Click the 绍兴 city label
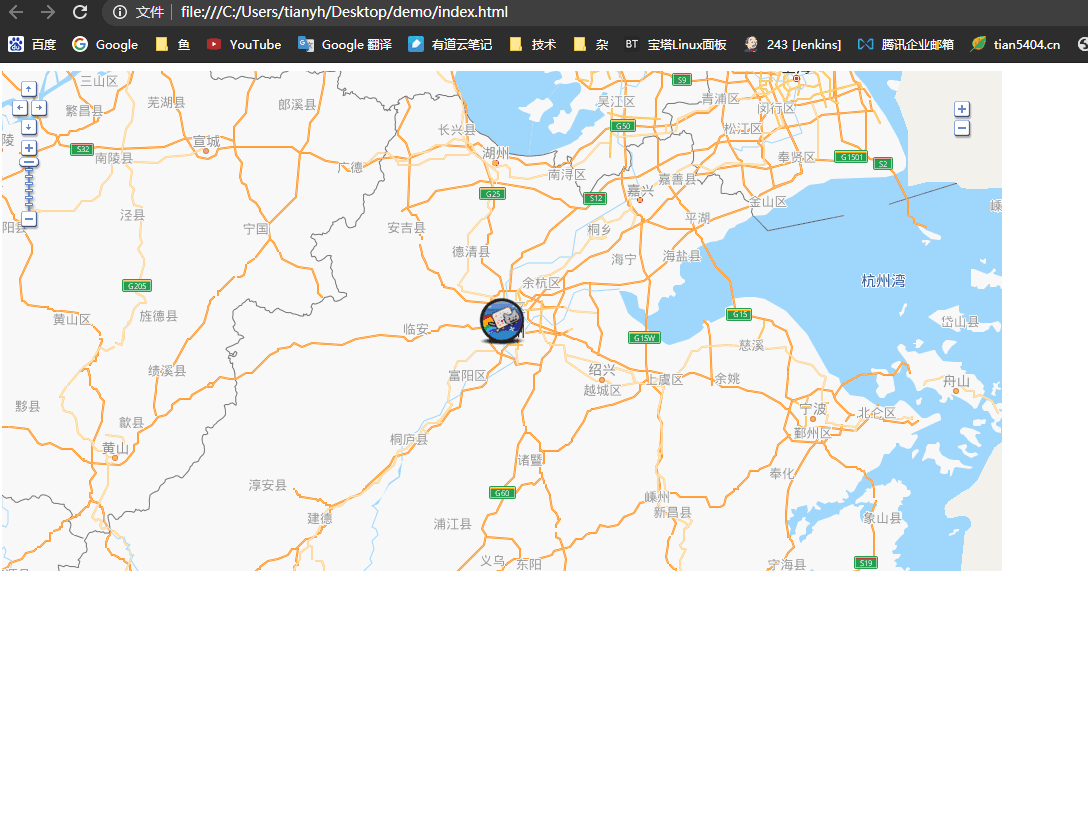The image size is (1088, 840). (602, 370)
